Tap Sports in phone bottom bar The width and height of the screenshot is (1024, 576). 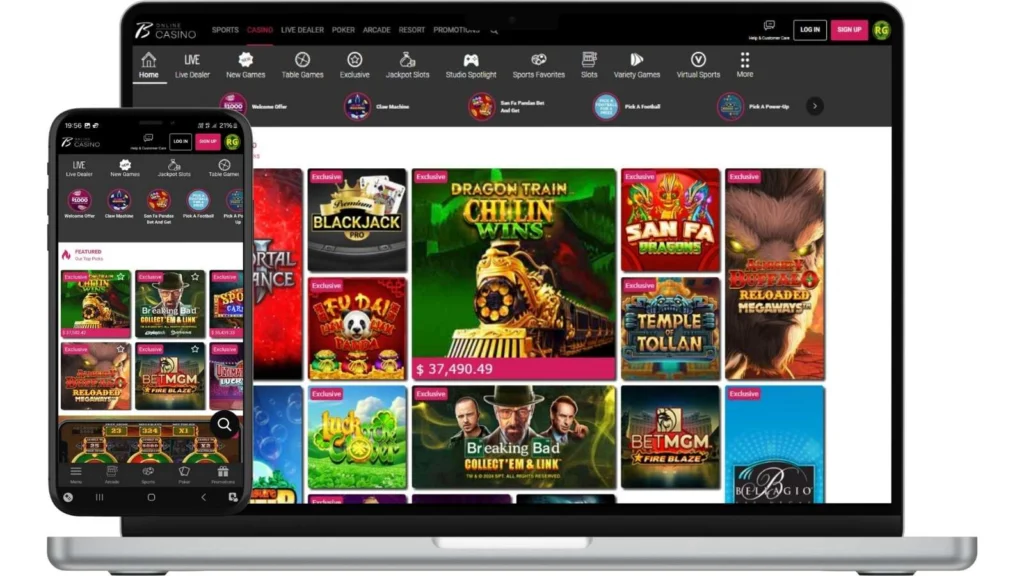pos(148,475)
